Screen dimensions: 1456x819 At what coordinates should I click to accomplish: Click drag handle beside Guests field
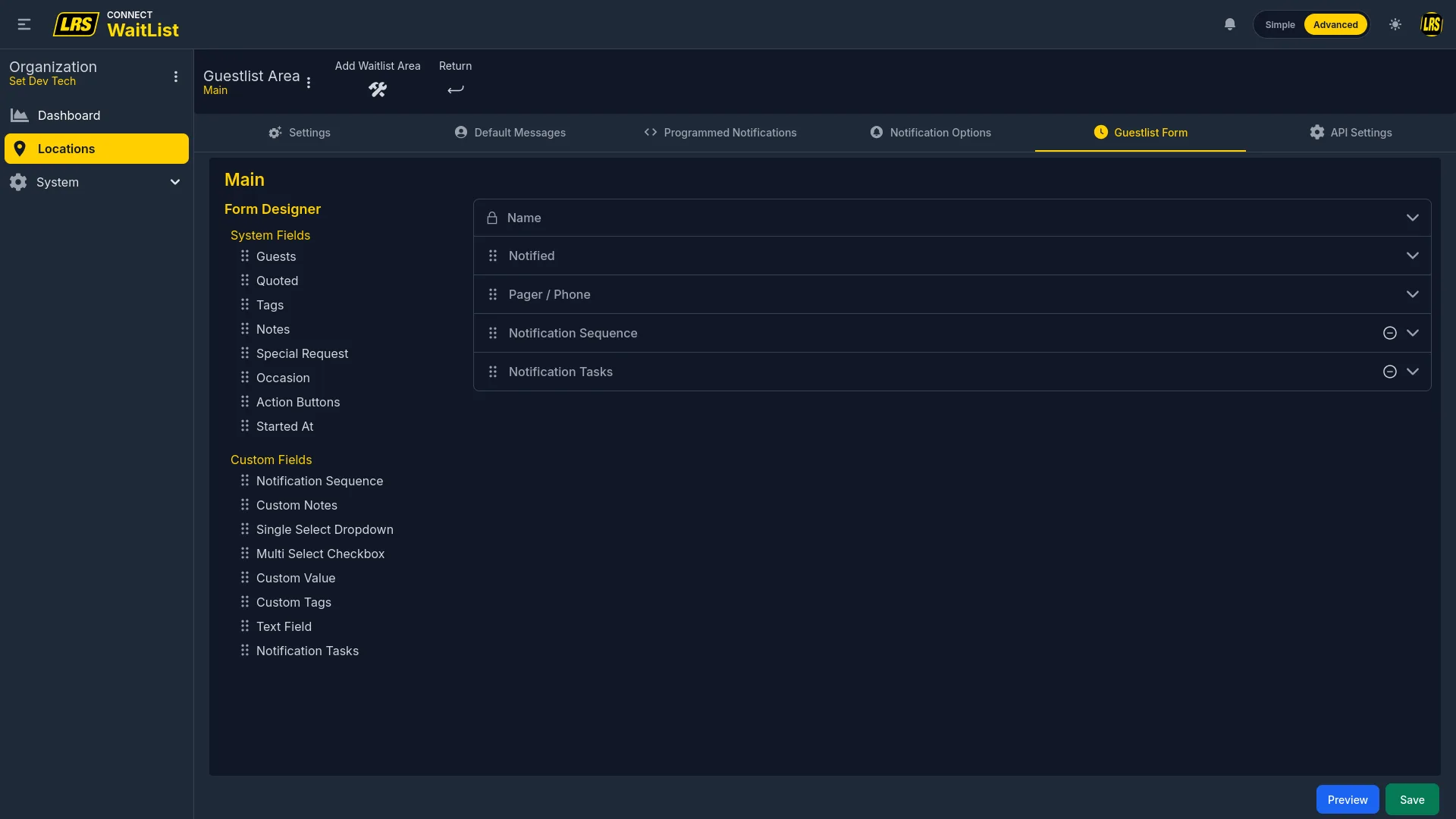point(245,256)
